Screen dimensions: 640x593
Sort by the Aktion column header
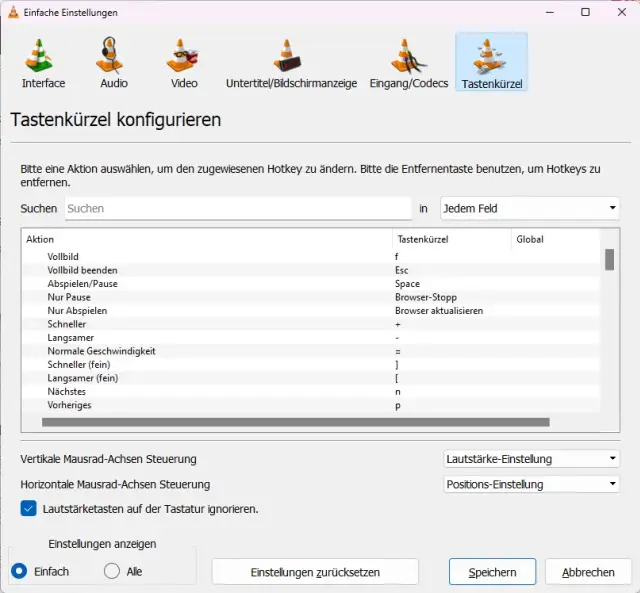(x=206, y=239)
